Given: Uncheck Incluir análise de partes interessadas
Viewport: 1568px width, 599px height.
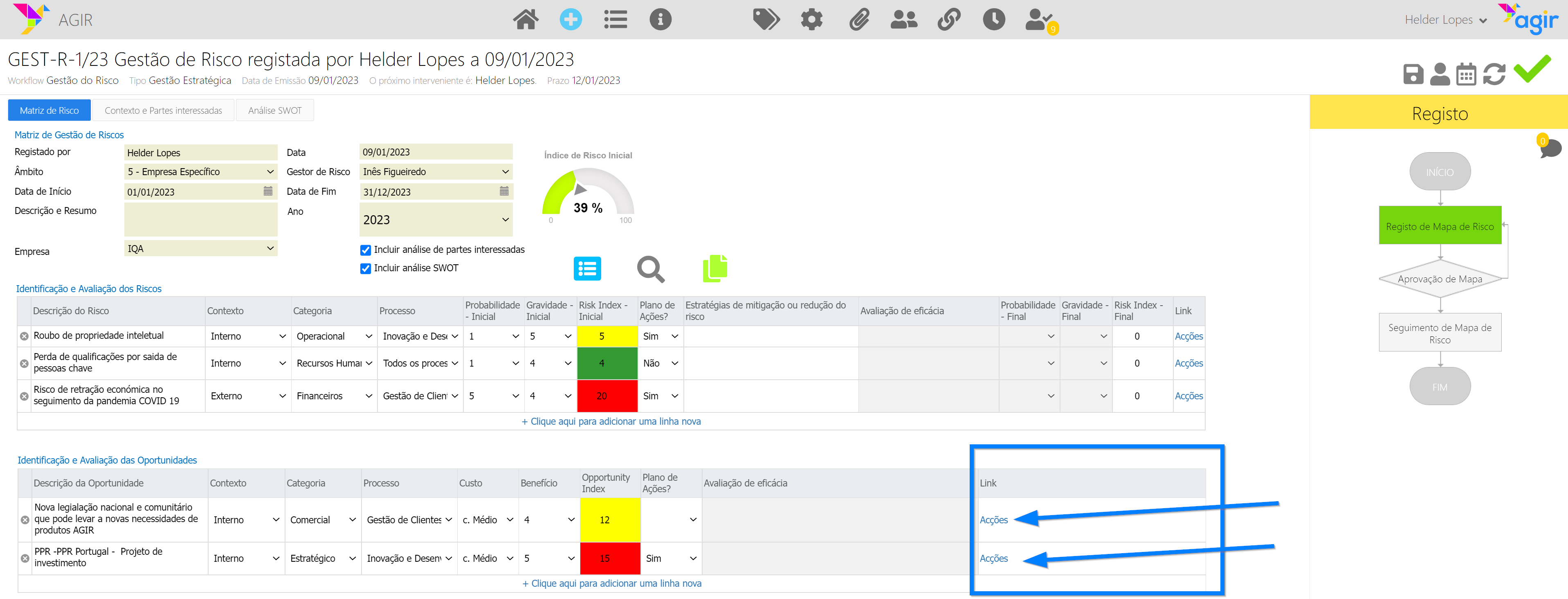Looking at the screenshot, I should (x=366, y=250).
